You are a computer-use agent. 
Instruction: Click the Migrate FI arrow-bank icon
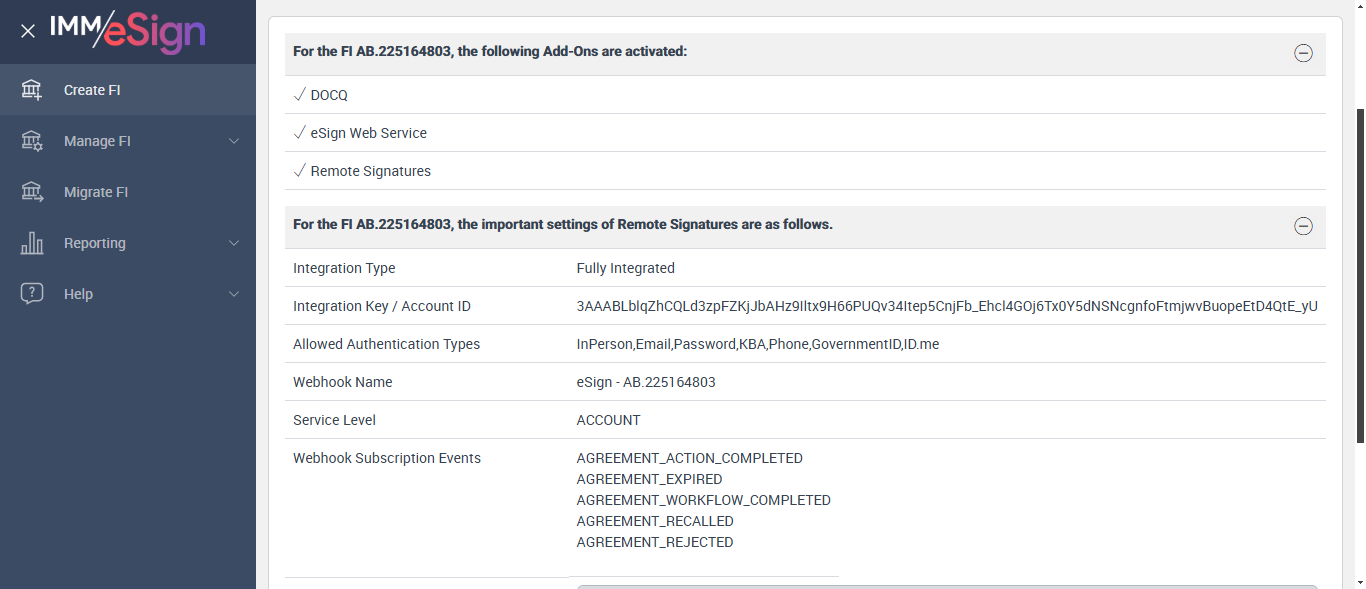32,192
